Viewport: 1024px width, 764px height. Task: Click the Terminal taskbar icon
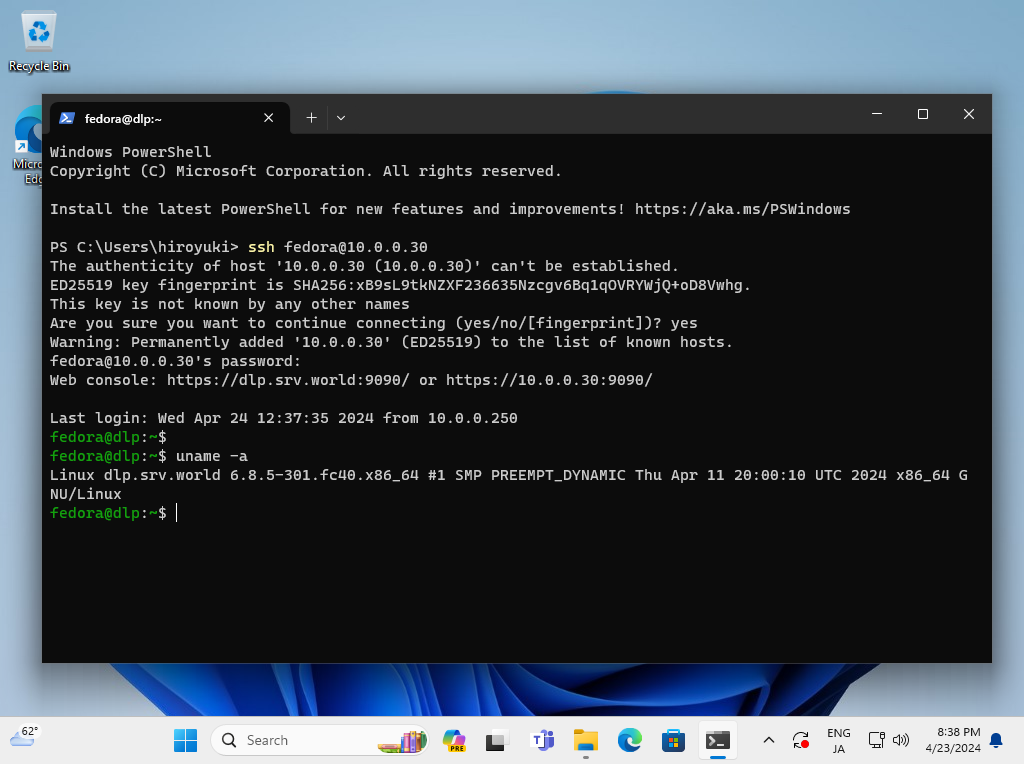(718, 740)
